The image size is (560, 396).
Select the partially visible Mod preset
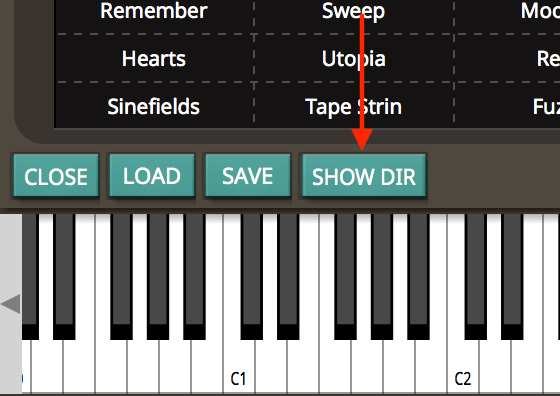pos(540,11)
